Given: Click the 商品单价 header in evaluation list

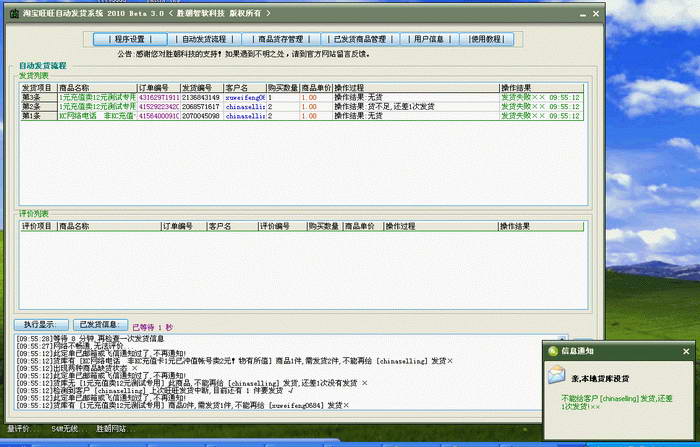Looking at the screenshot, I should 363,226.
